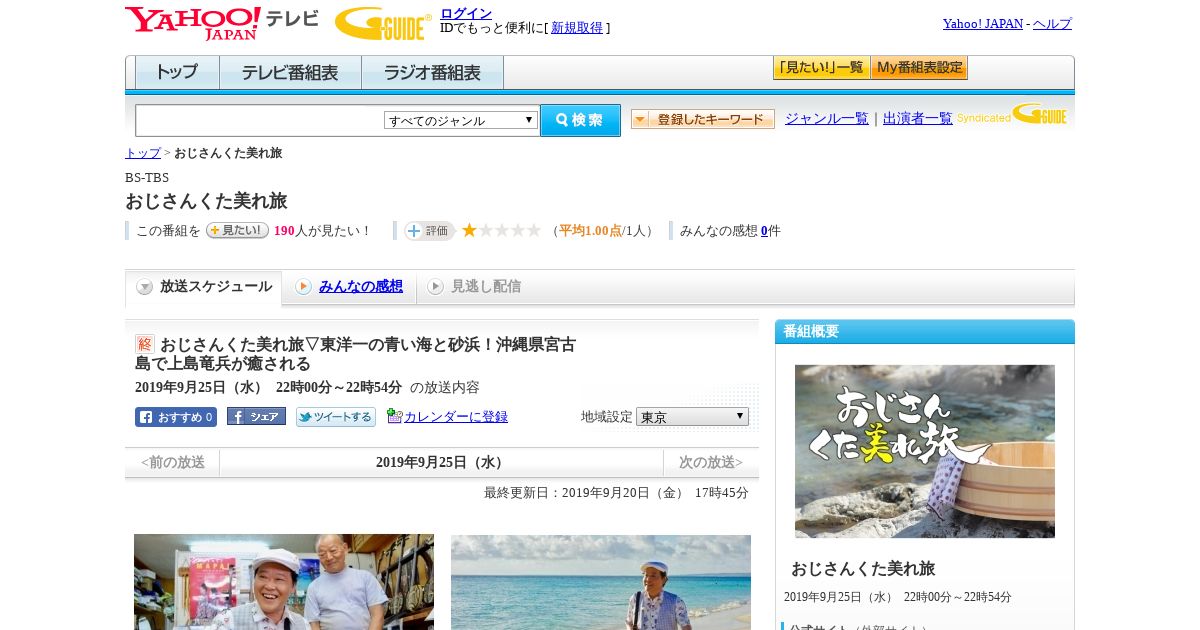The height and width of the screenshot is (630, 1200).
Task: Click the 最終更新日 timestamp text
Action: [616, 493]
